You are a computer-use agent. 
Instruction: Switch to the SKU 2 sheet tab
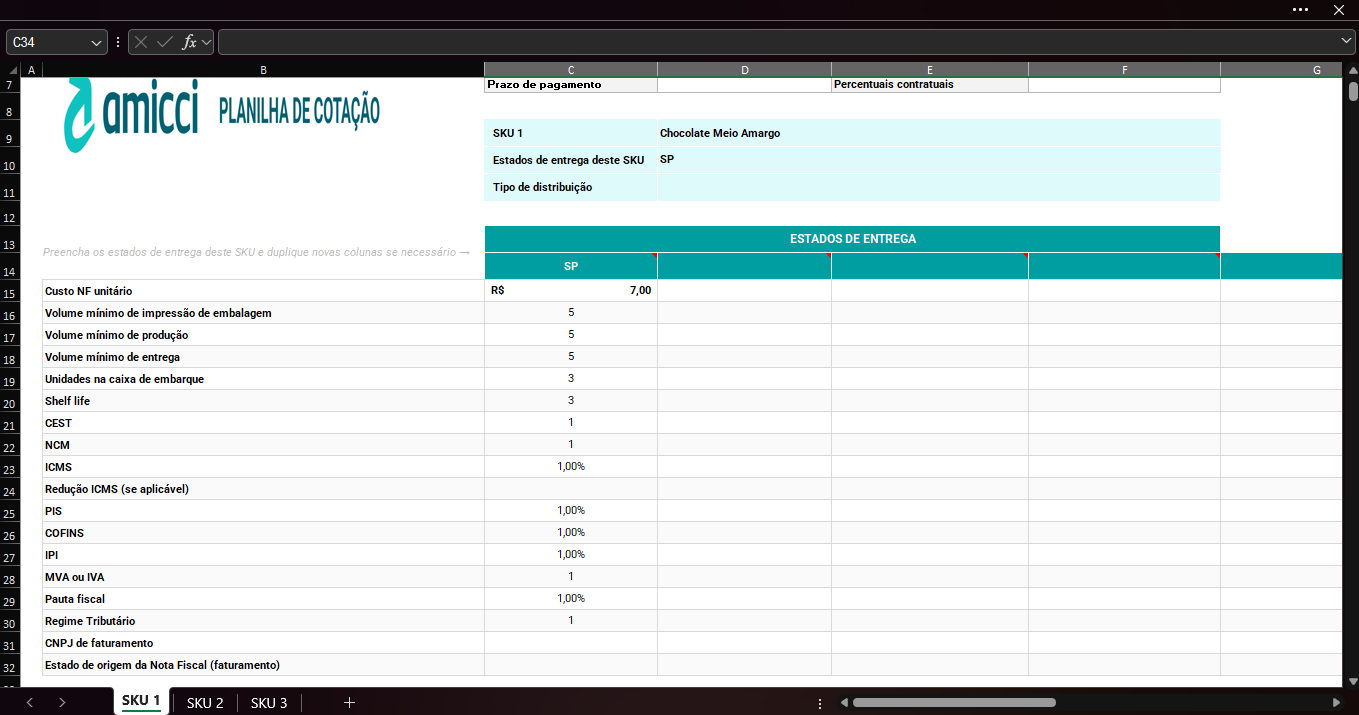(205, 703)
